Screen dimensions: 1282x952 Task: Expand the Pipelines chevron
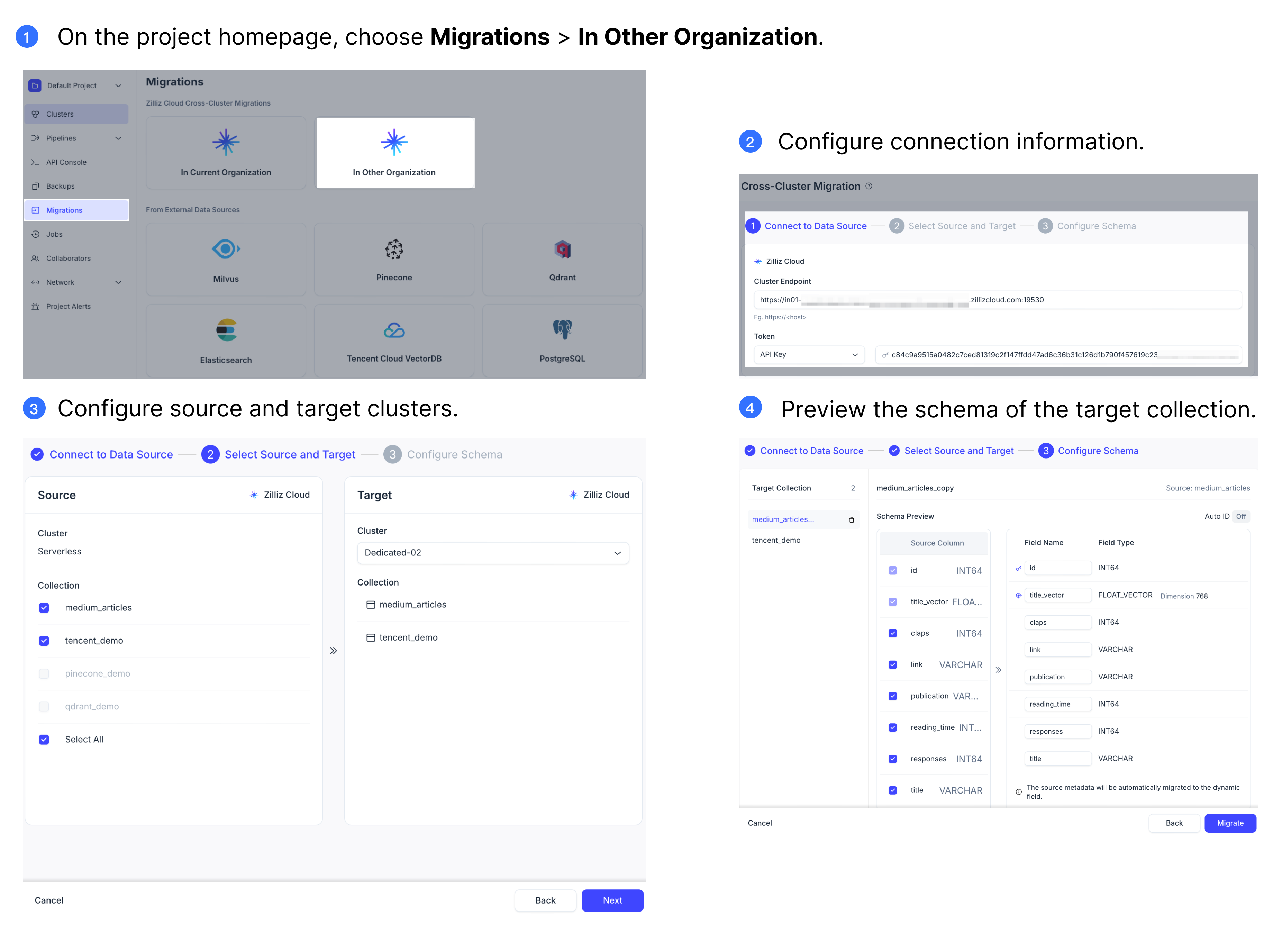click(x=118, y=138)
